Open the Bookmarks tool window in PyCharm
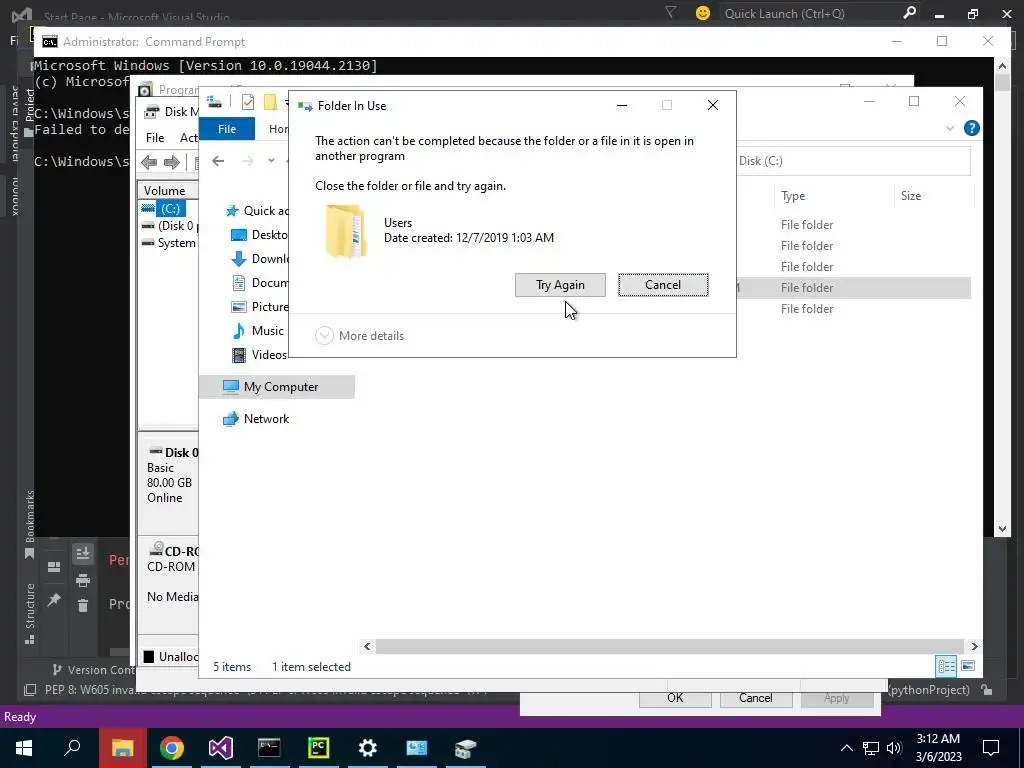This screenshot has height=768, width=1024. click(x=29, y=524)
